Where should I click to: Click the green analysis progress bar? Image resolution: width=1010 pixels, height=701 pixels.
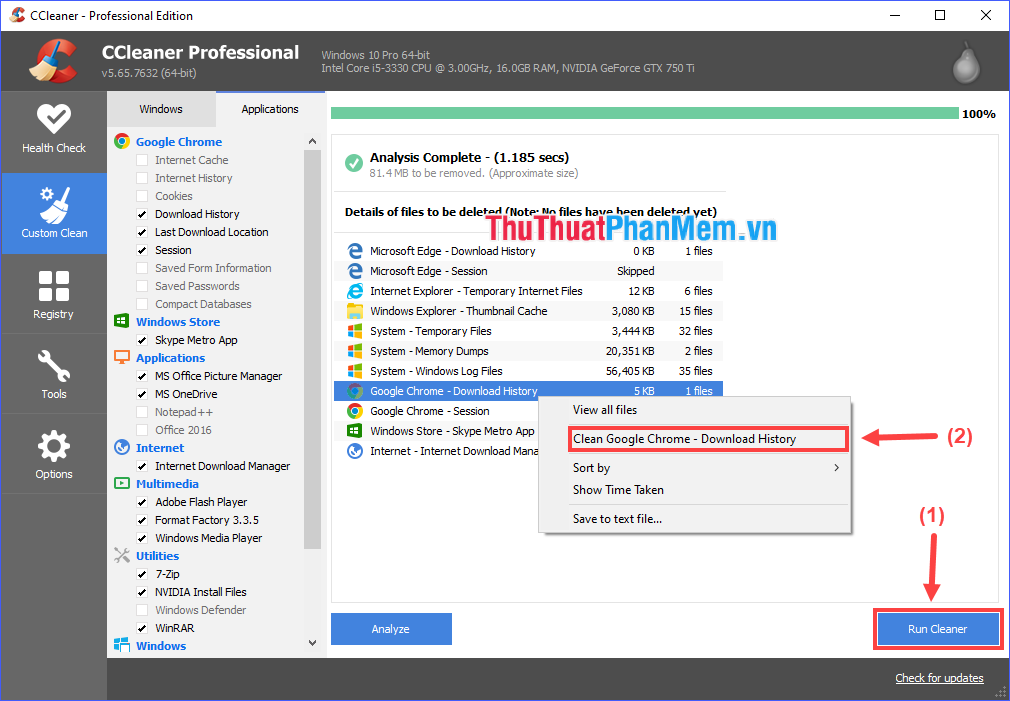644,113
